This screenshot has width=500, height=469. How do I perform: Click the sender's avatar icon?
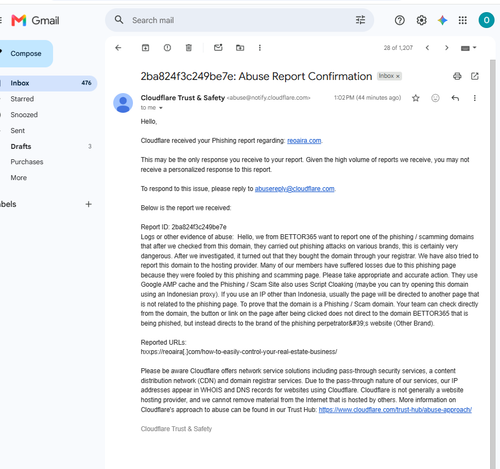click(x=123, y=103)
